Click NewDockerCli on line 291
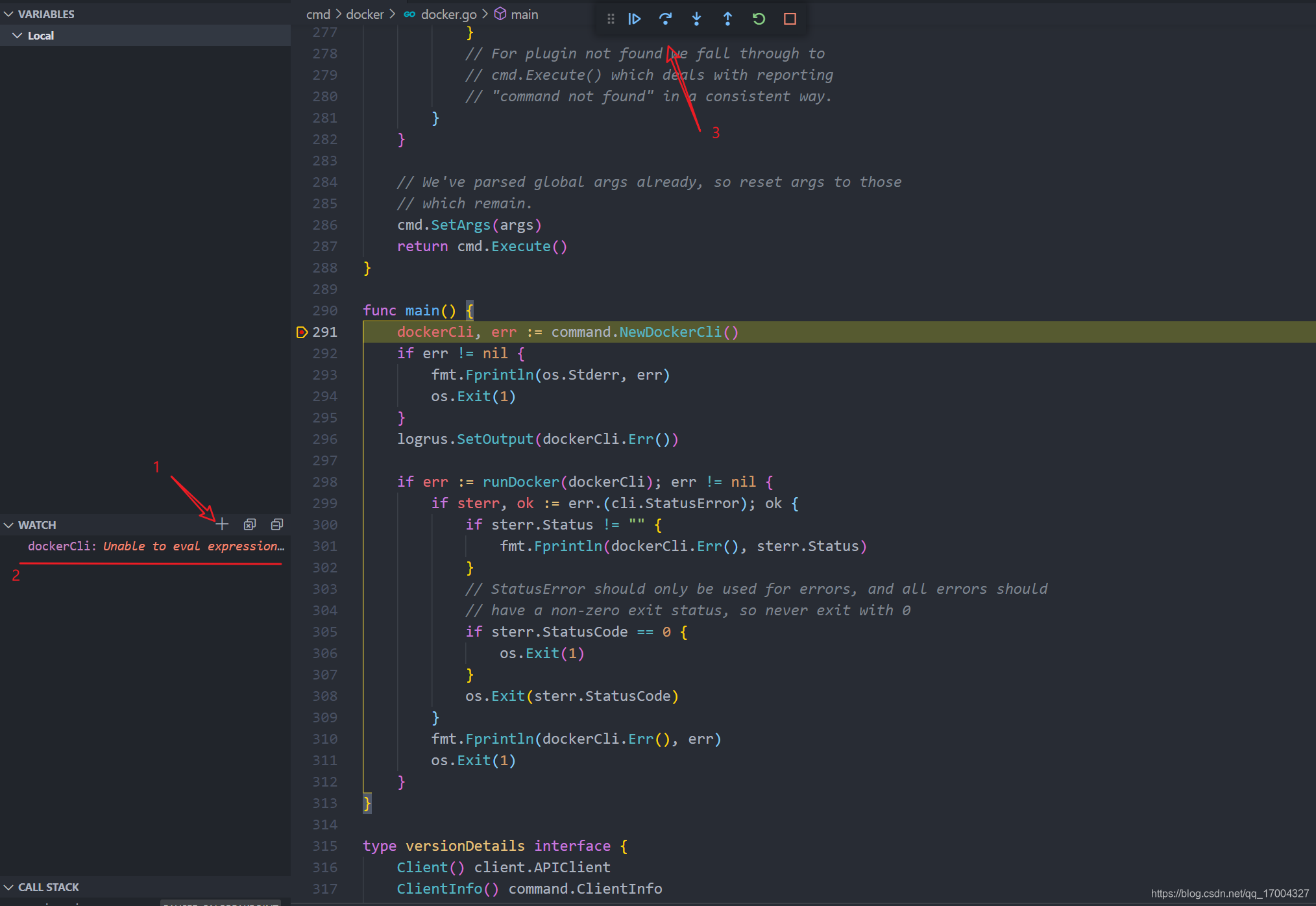 pos(670,332)
